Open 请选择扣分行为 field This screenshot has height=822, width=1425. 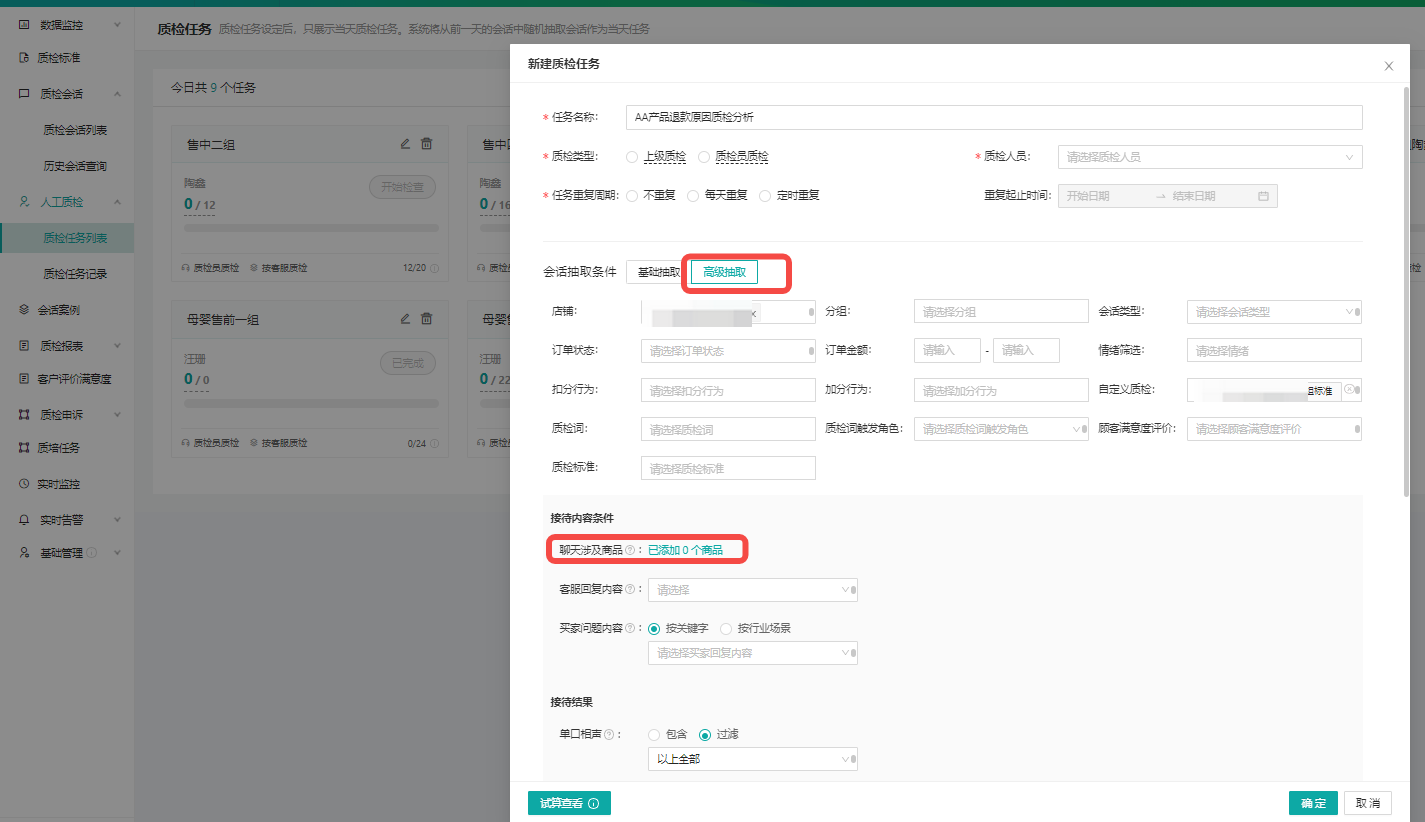728,390
